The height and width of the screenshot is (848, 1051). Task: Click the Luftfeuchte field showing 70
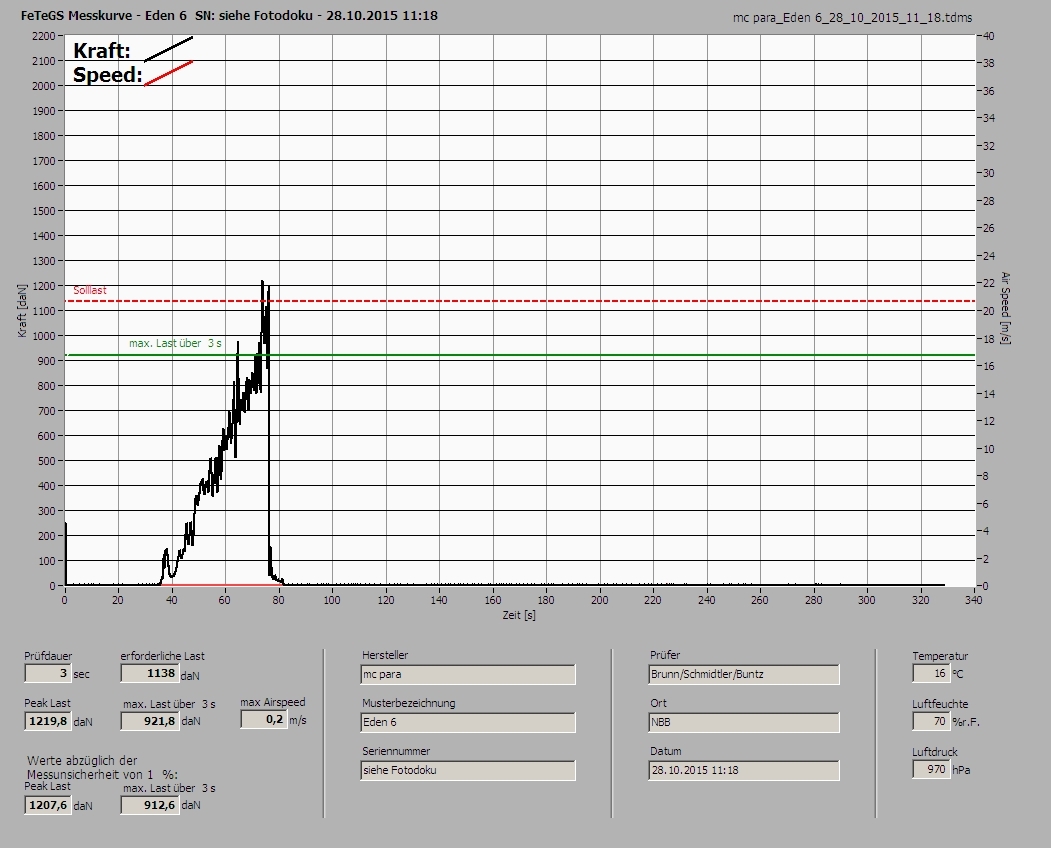tap(931, 721)
